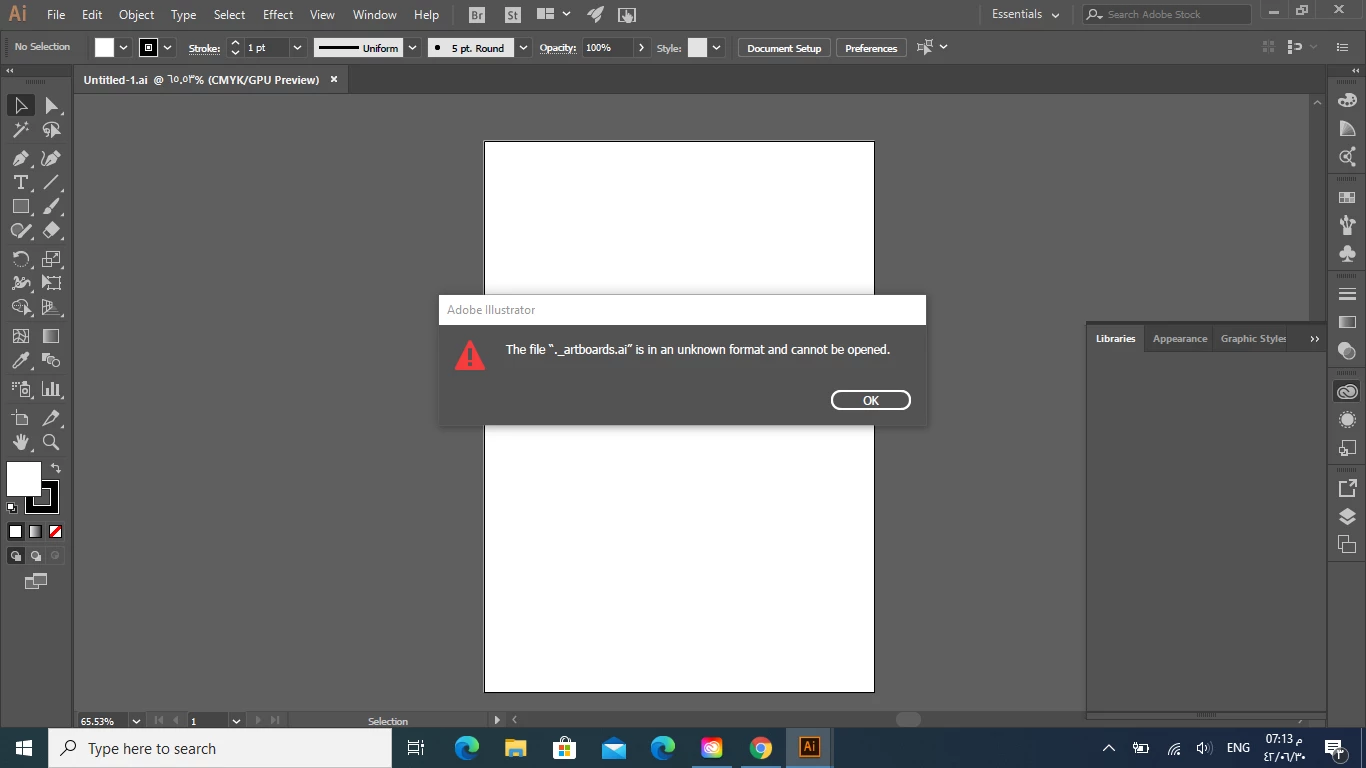The image size is (1366, 768).
Task: Click the Search Adobe Stock field
Action: (1166, 14)
